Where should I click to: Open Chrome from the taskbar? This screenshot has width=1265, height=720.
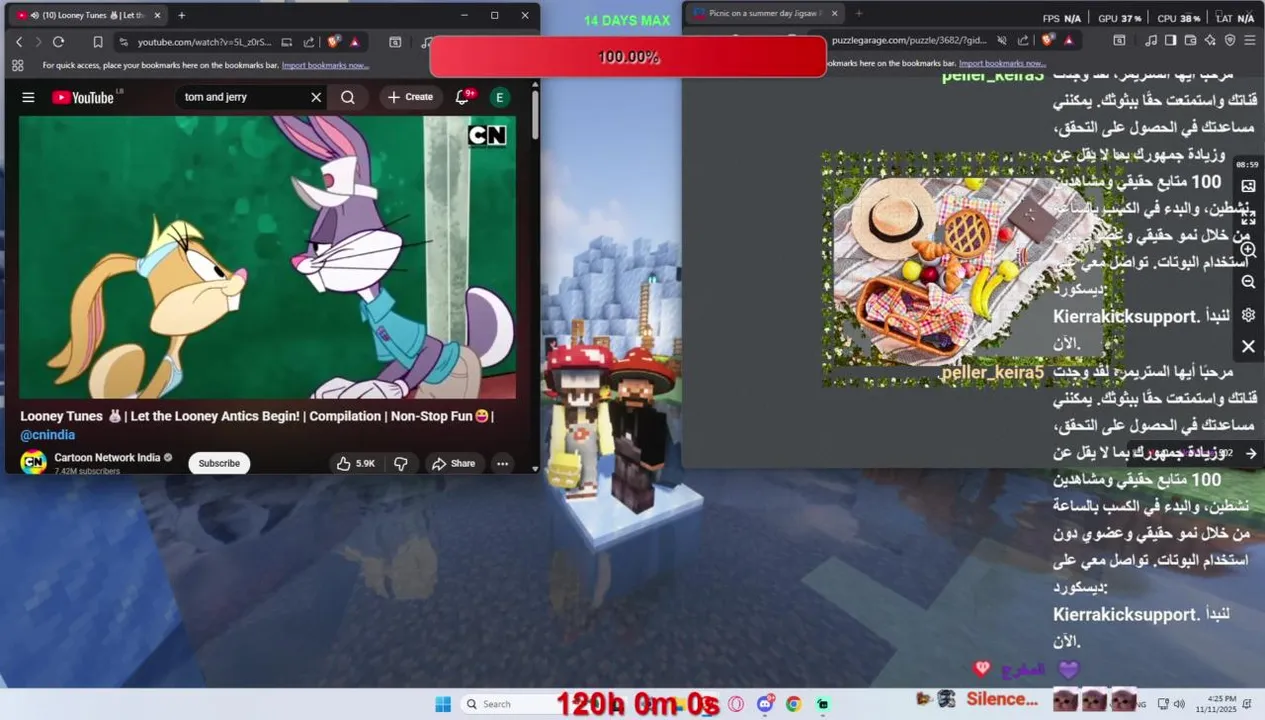793,704
